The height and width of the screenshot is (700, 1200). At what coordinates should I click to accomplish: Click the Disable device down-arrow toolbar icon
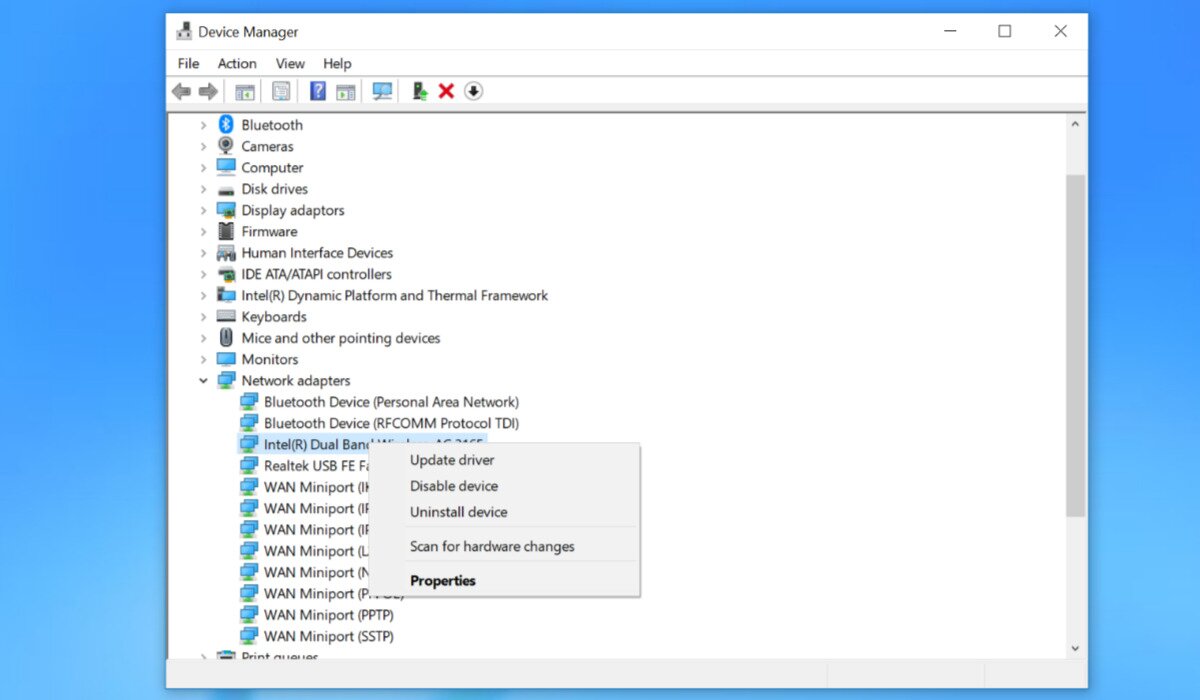[x=473, y=91]
